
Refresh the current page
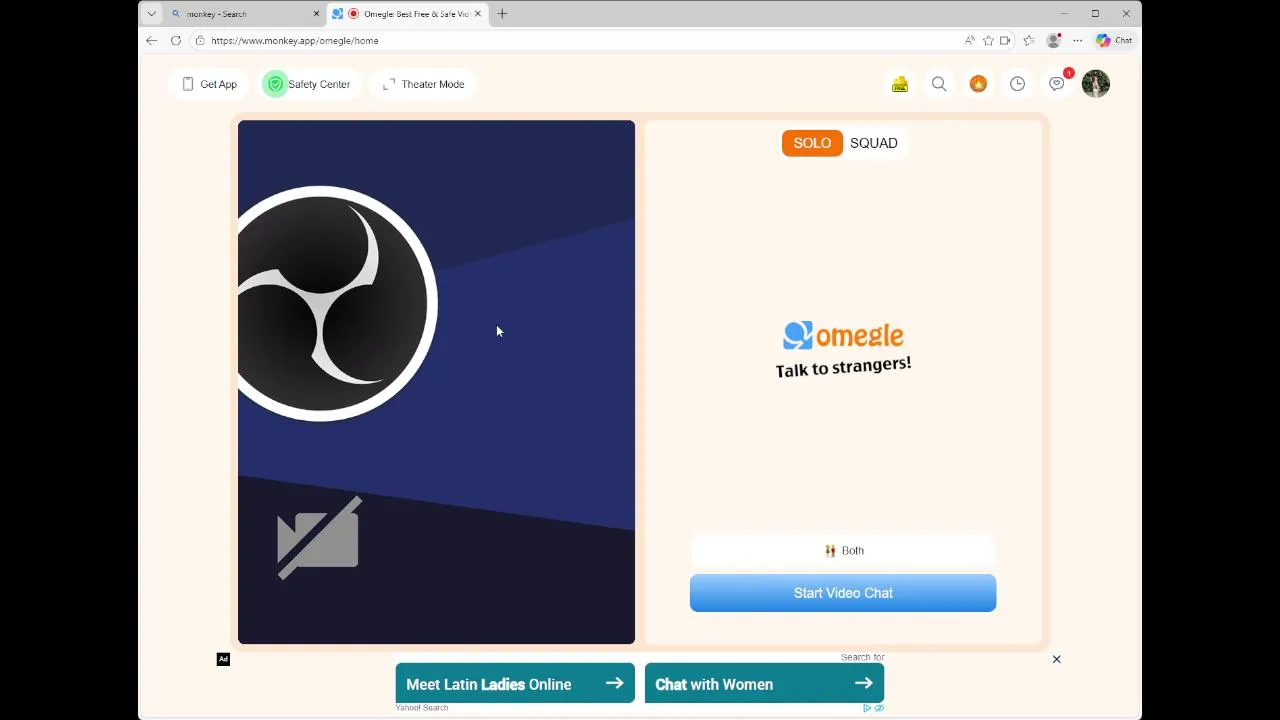(x=176, y=41)
